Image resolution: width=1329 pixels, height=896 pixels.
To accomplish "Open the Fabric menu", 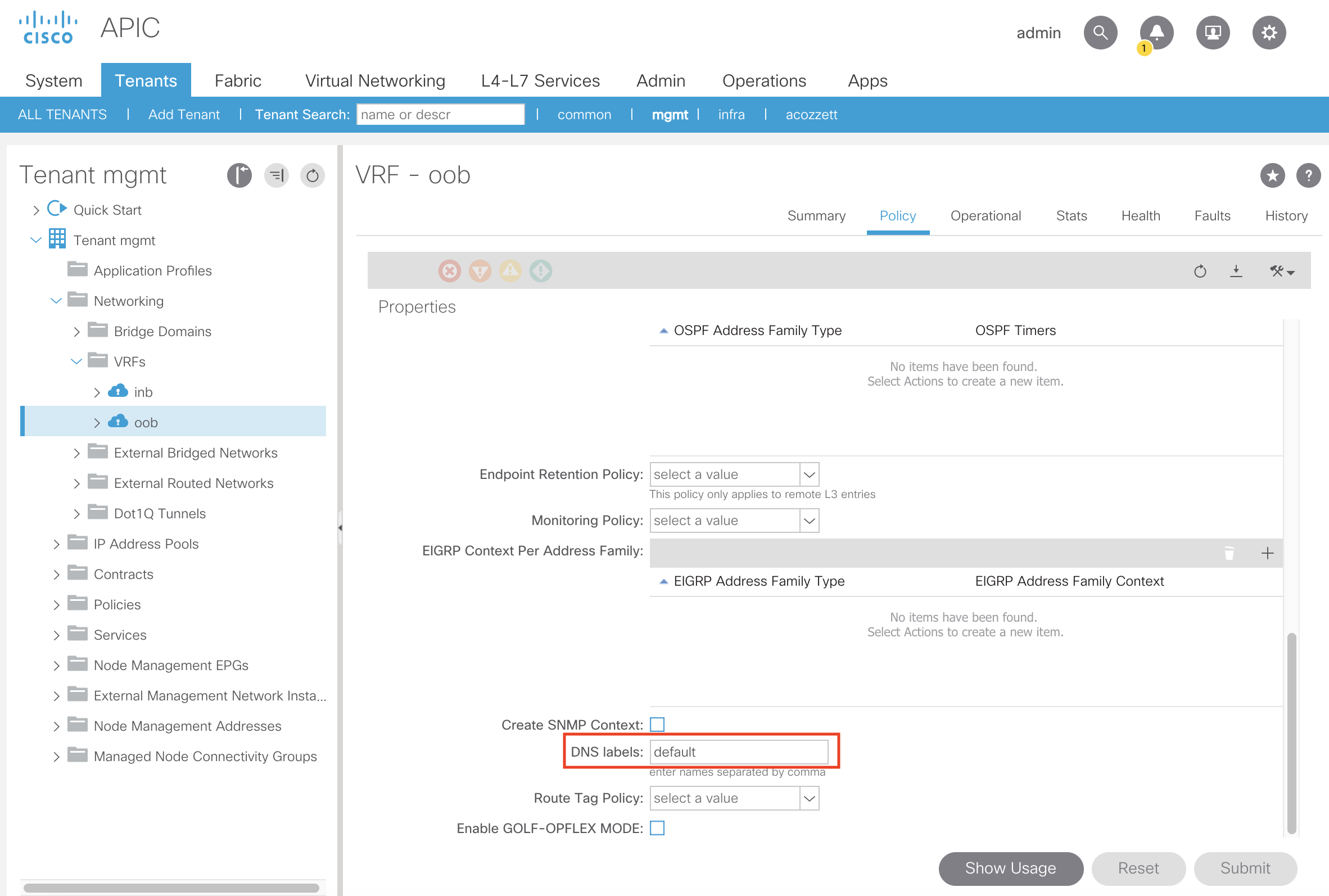I will tap(238, 80).
